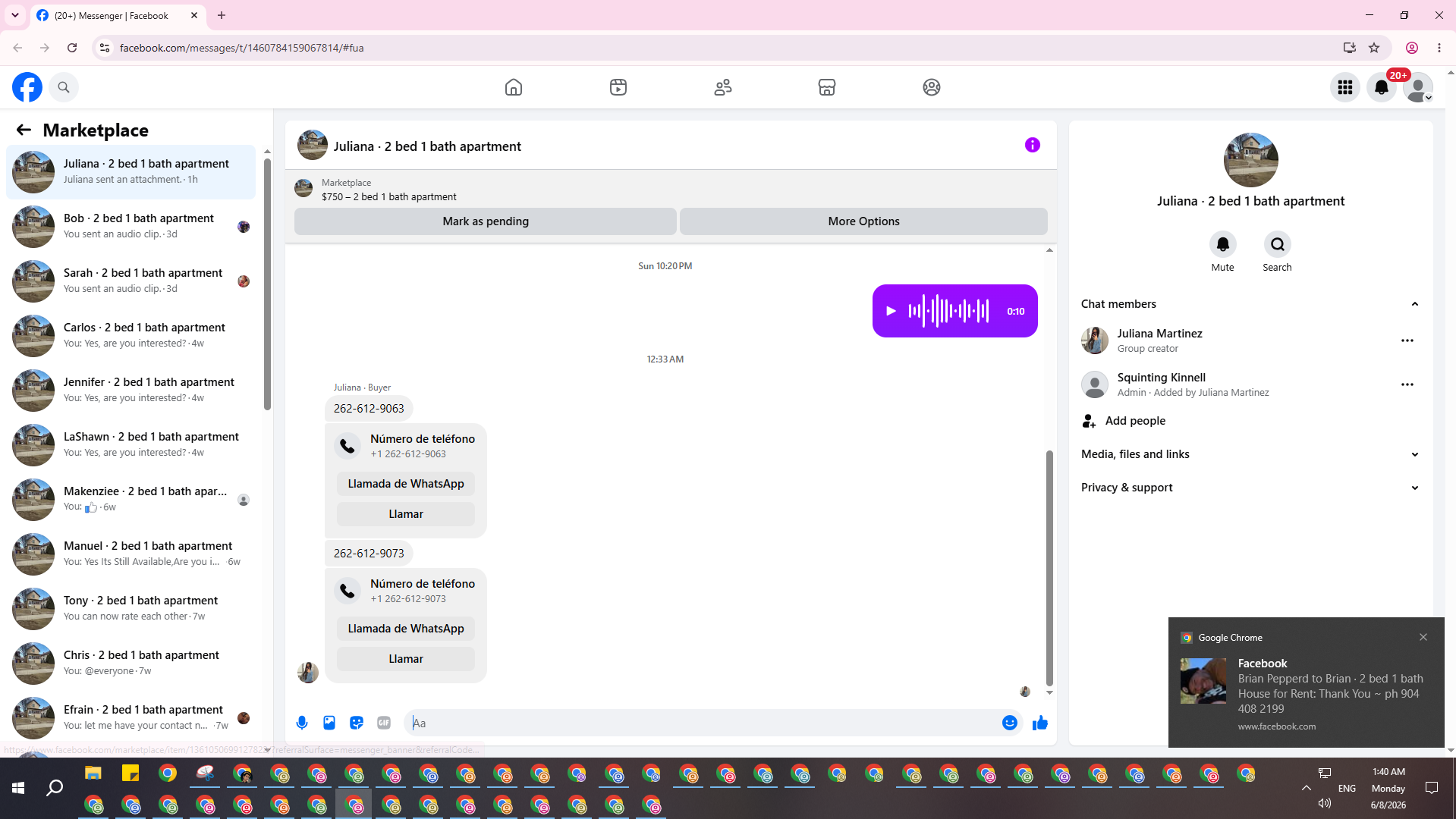
Task: Open the Bob conversation
Action: click(x=131, y=227)
